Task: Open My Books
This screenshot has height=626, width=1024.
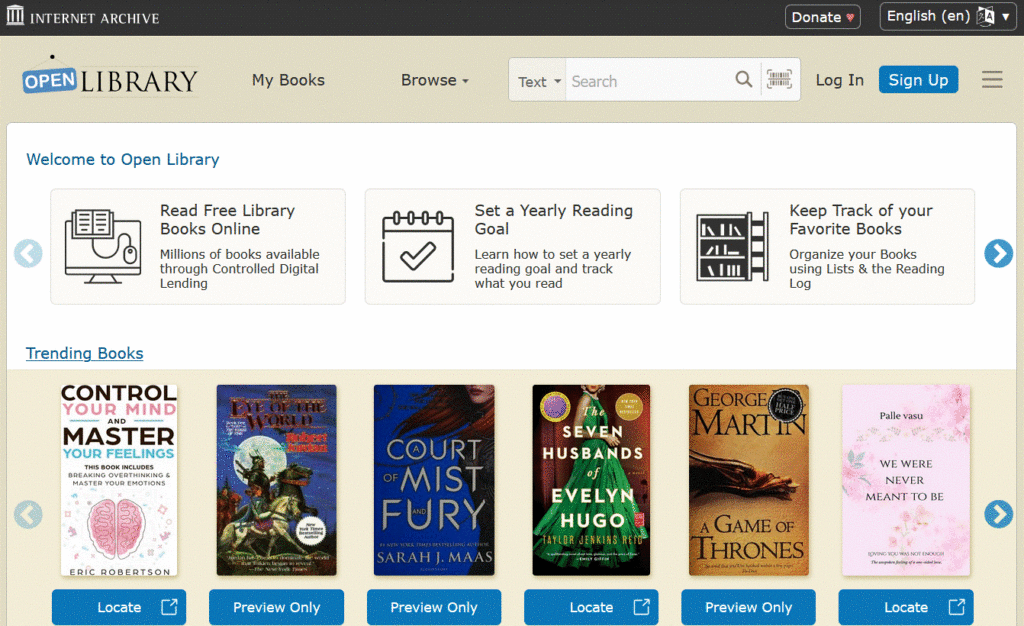Action: point(287,80)
